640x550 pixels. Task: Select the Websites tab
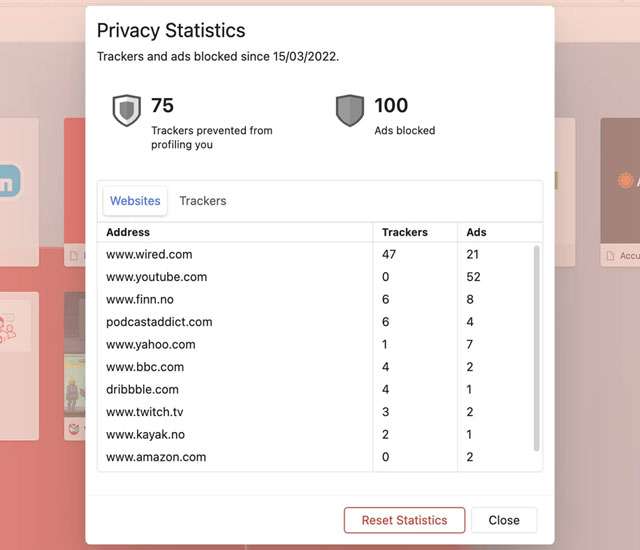(135, 201)
